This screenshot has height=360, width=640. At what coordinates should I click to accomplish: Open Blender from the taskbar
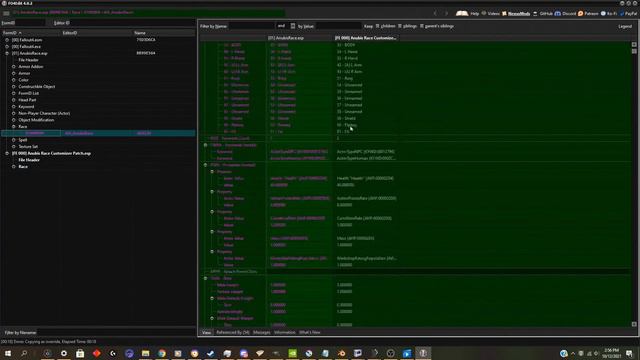click(x=342, y=353)
